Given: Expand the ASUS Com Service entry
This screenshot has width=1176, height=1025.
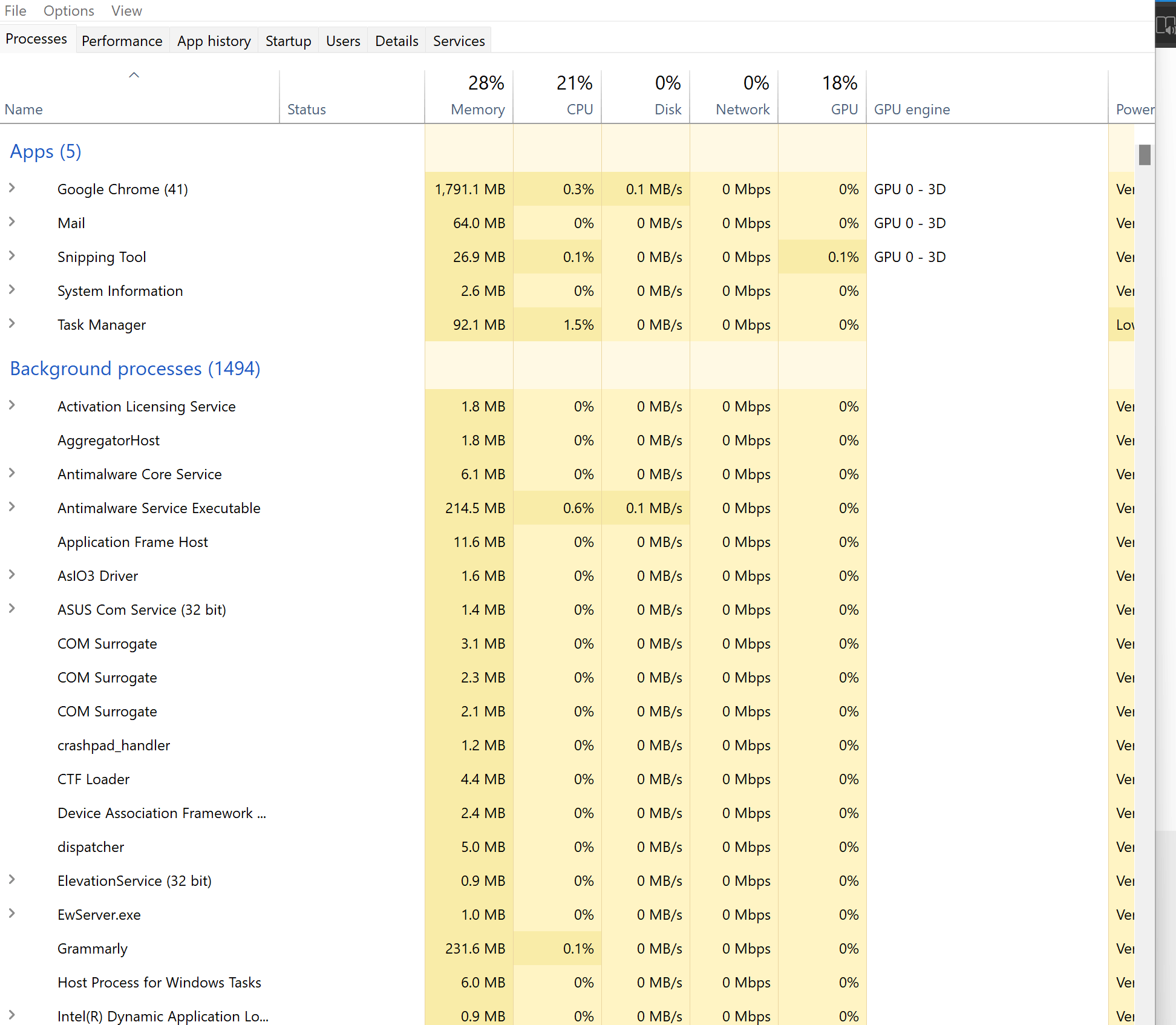Looking at the screenshot, I should click(x=13, y=609).
